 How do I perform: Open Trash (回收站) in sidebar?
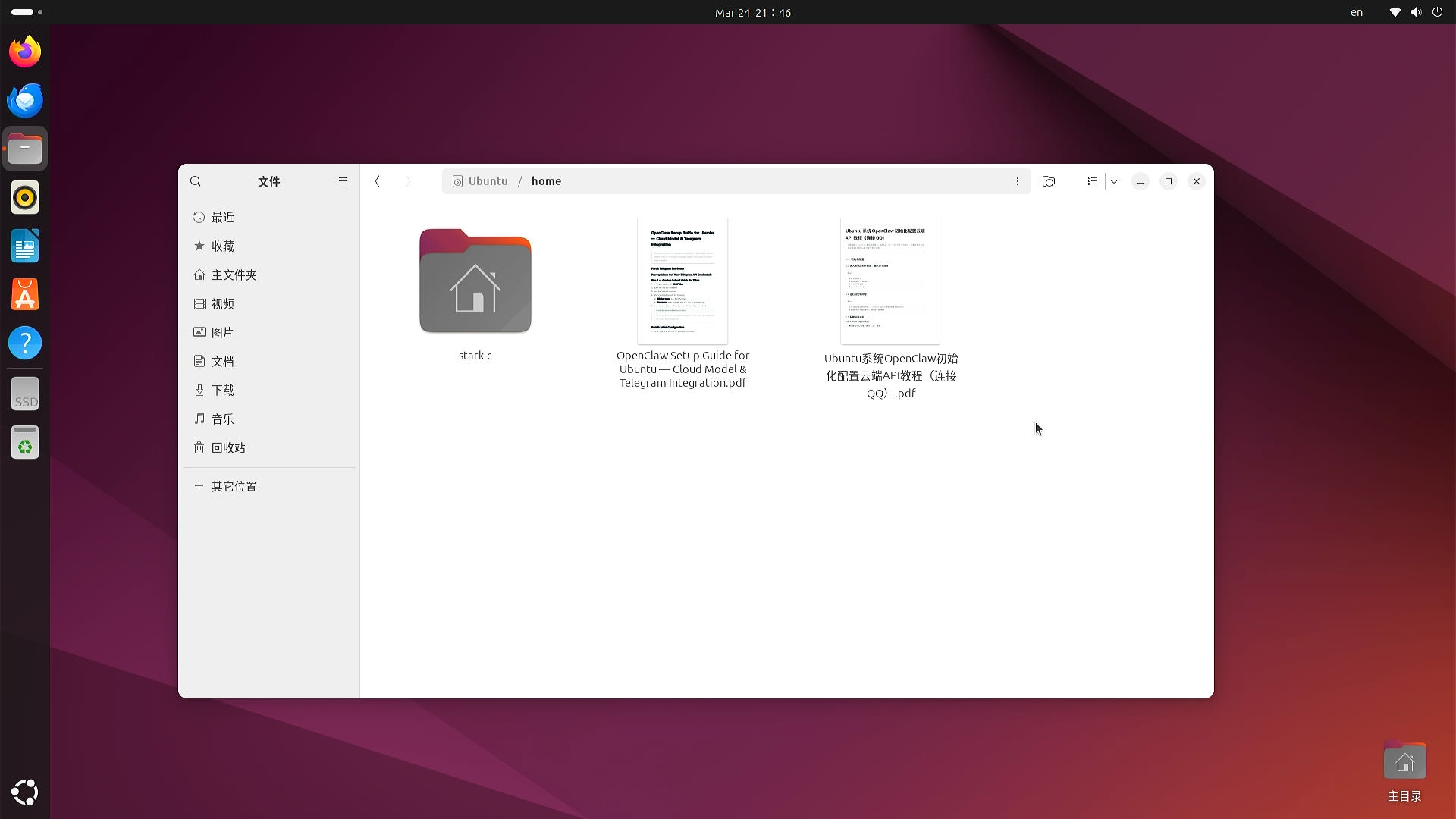pyautogui.click(x=228, y=448)
